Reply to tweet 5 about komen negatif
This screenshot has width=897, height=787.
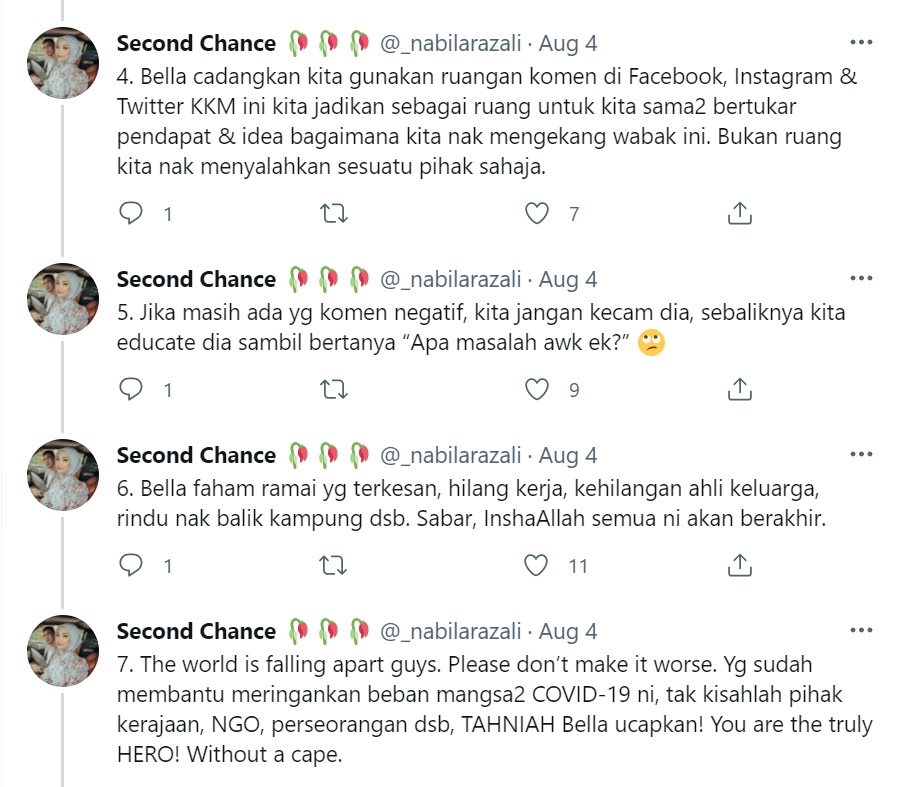[x=132, y=389]
